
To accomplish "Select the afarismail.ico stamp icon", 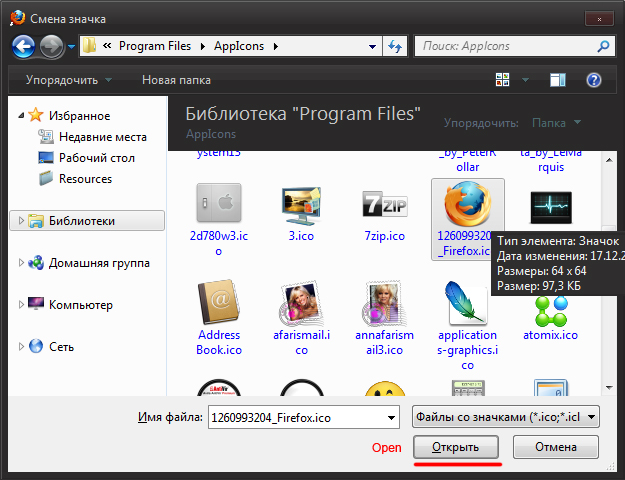I will [x=301, y=303].
